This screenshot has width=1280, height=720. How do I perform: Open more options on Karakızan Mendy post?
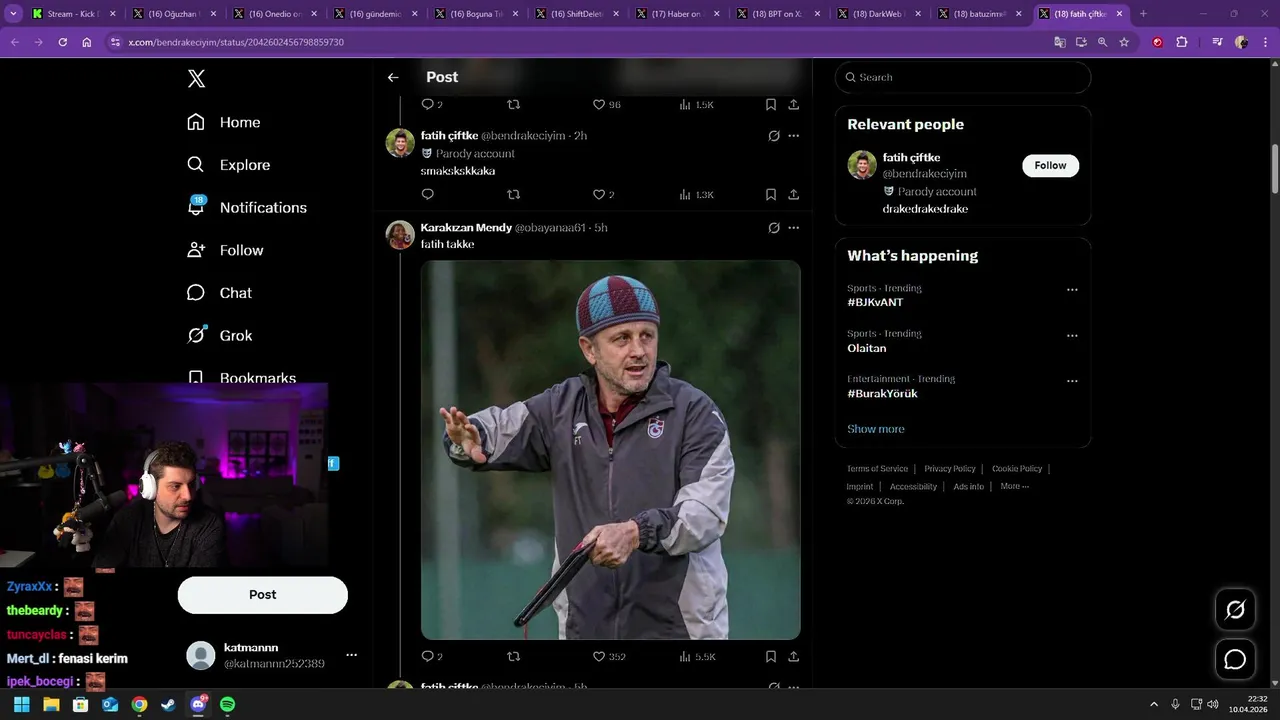[794, 228]
